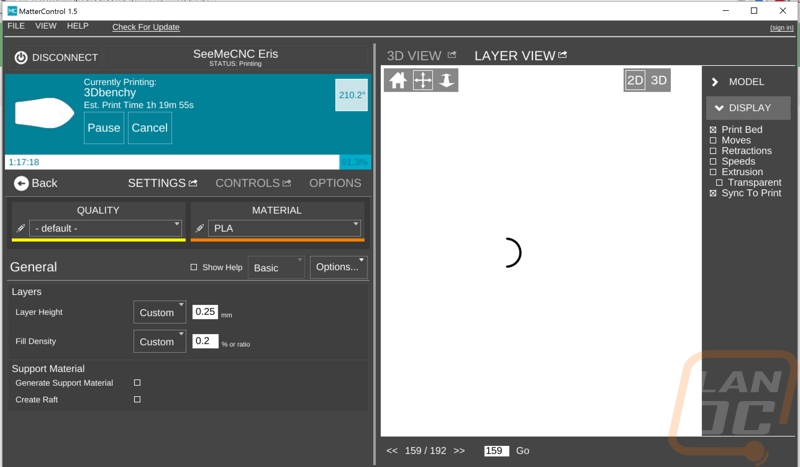The height and width of the screenshot is (467, 800).
Task: Enable the Moves display checkbox
Action: coord(713,141)
